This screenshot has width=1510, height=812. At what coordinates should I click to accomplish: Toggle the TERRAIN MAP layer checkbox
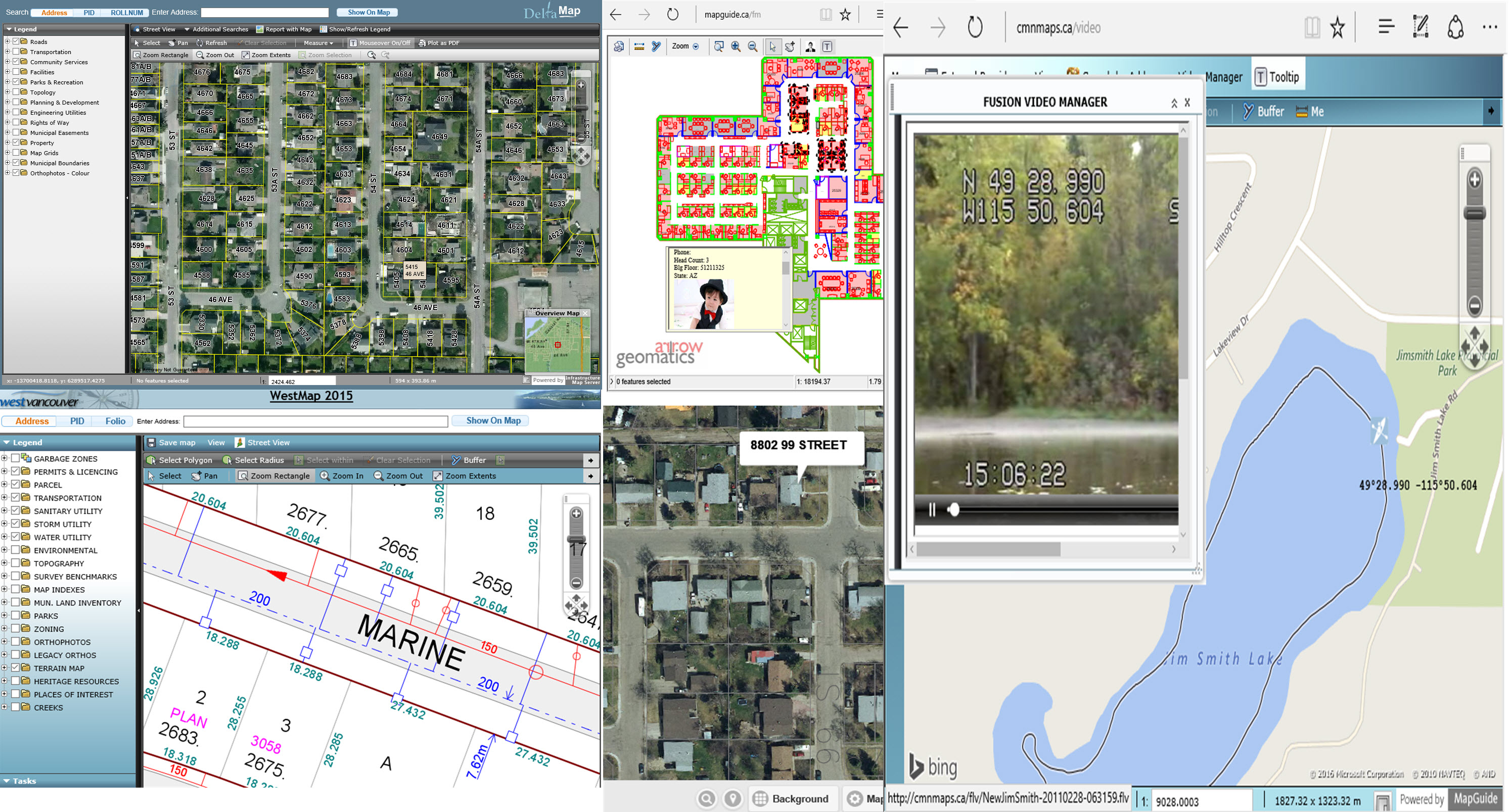point(15,668)
